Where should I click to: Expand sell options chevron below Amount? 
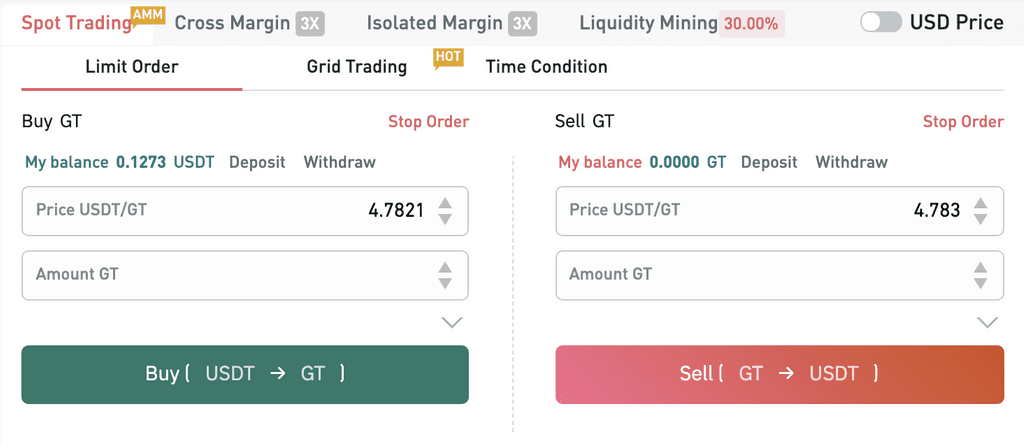pyautogui.click(x=987, y=322)
